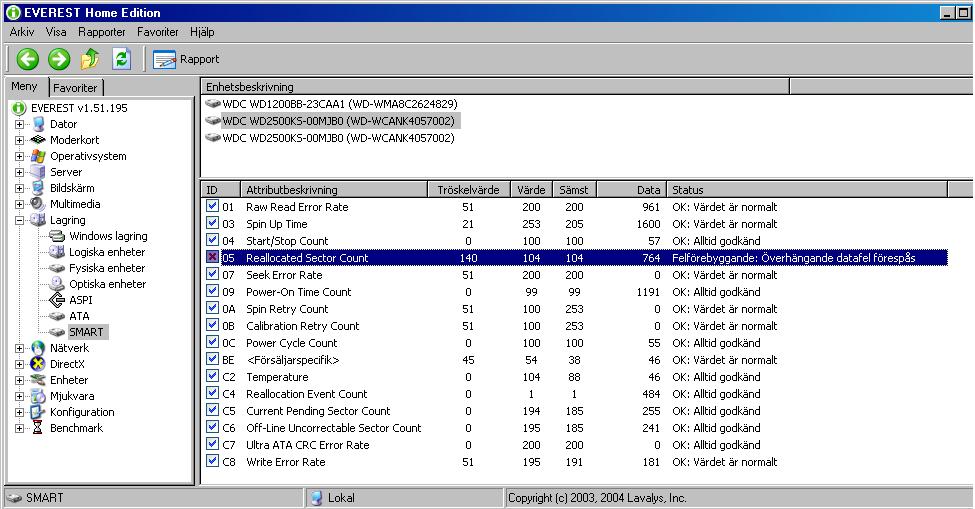This screenshot has width=975, height=509.
Task: Switch to the Meny tab
Action: [24, 86]
